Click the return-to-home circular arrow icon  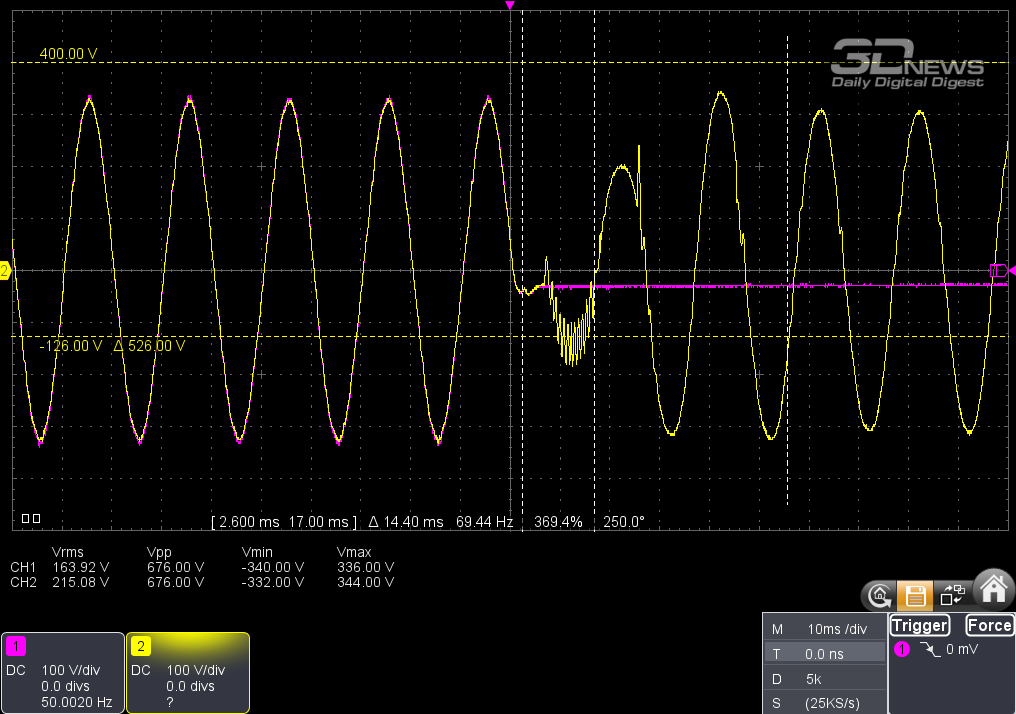pyautogui.click(x=879, y=596)
